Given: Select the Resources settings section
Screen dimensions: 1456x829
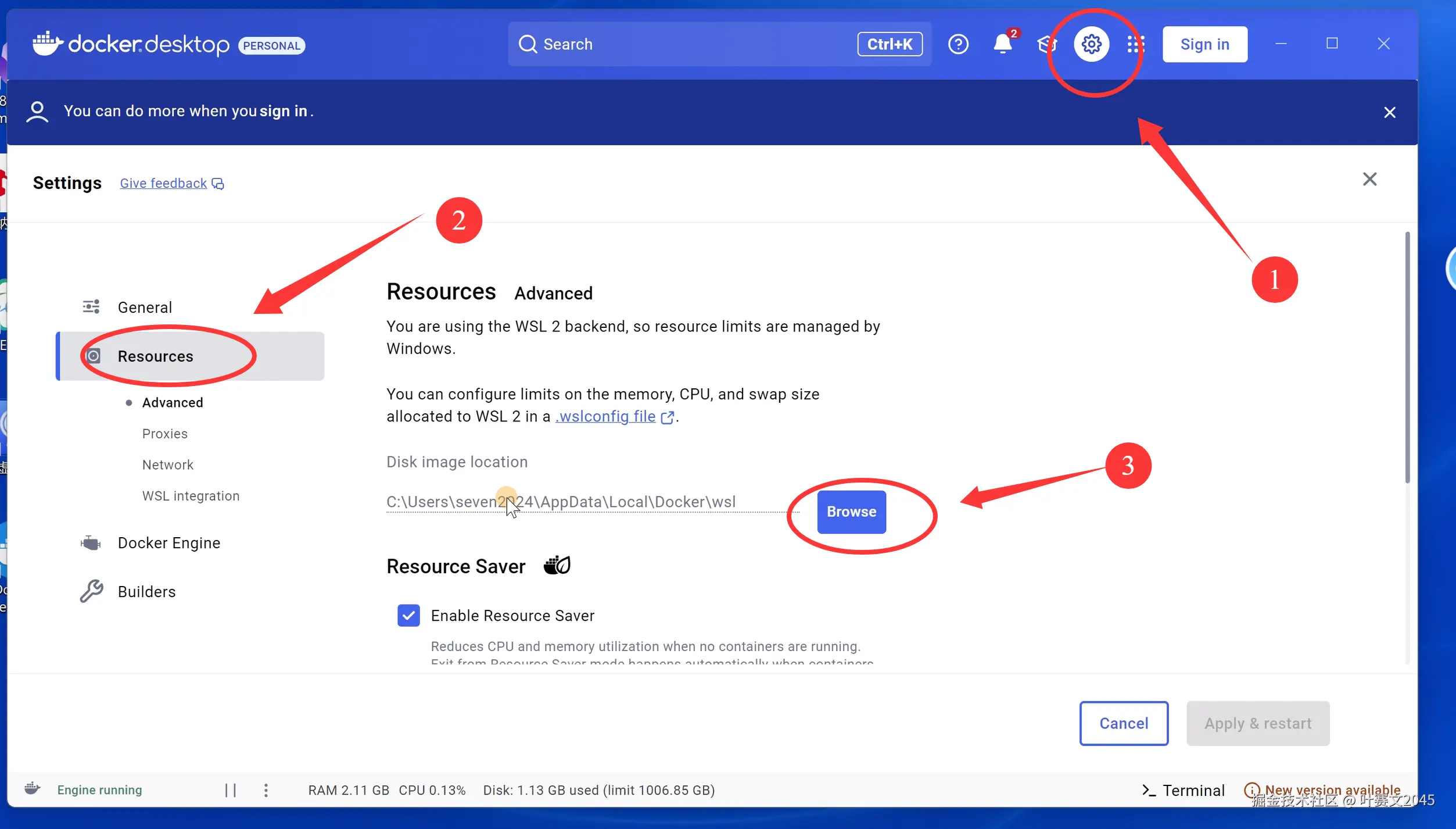Looking at the screenshot, I should click(155, 356).
